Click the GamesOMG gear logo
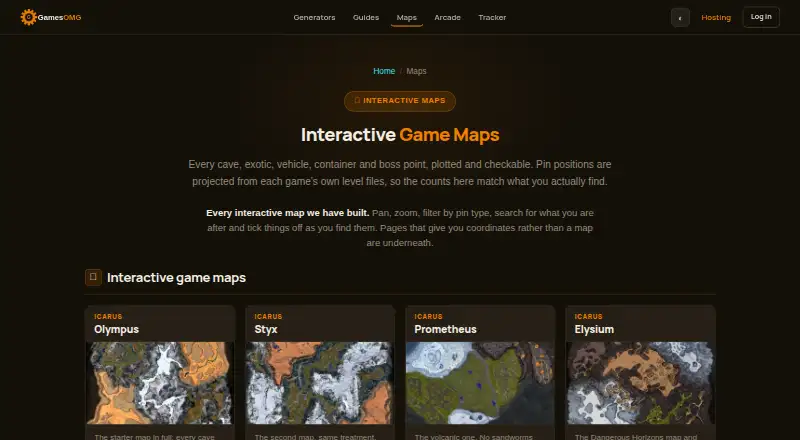Viewport: 800px width, 440px height. coord(29,17)
